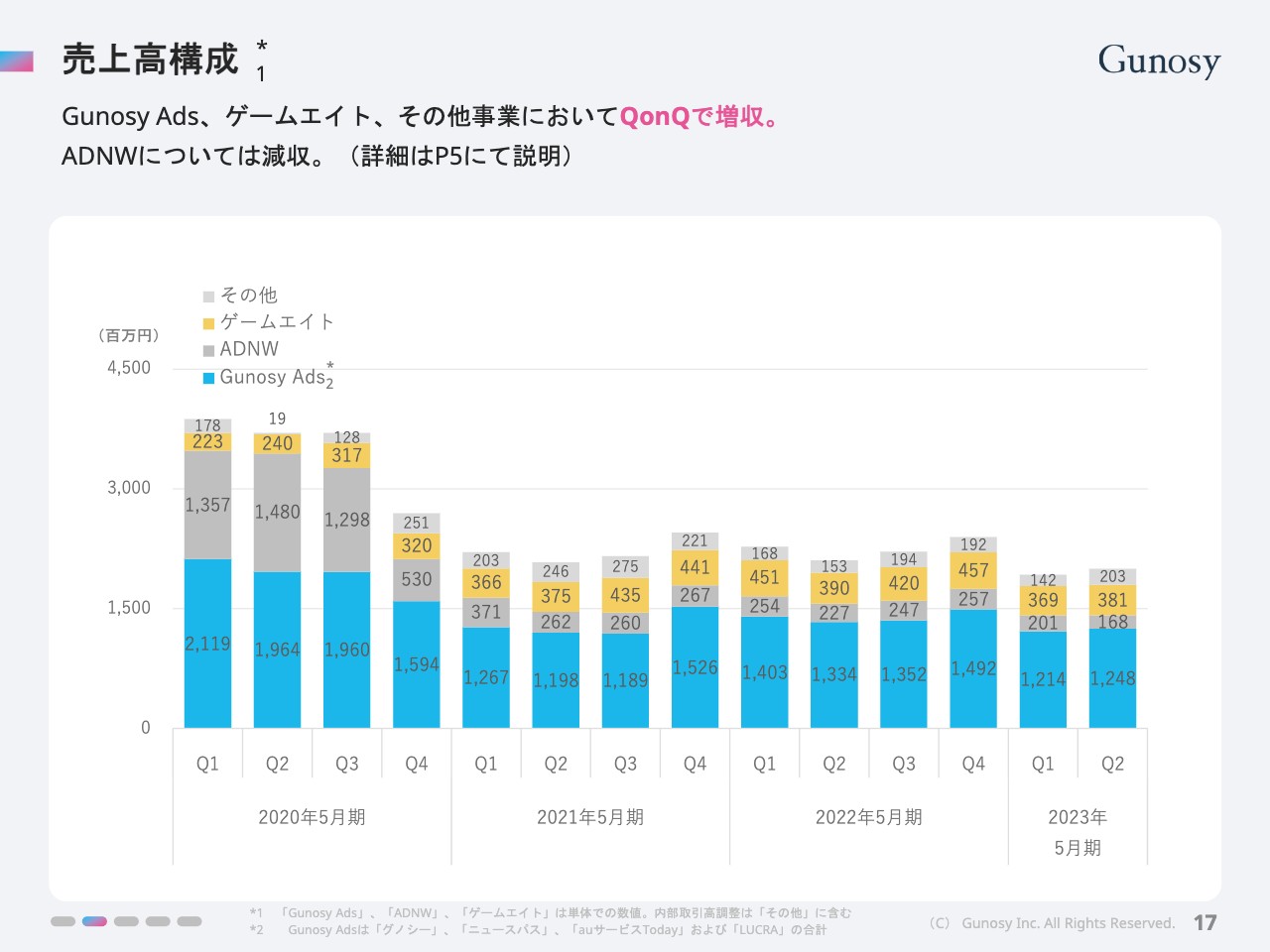Click the yellow segment labeled 381
1270x952 pixels.
1112,600
